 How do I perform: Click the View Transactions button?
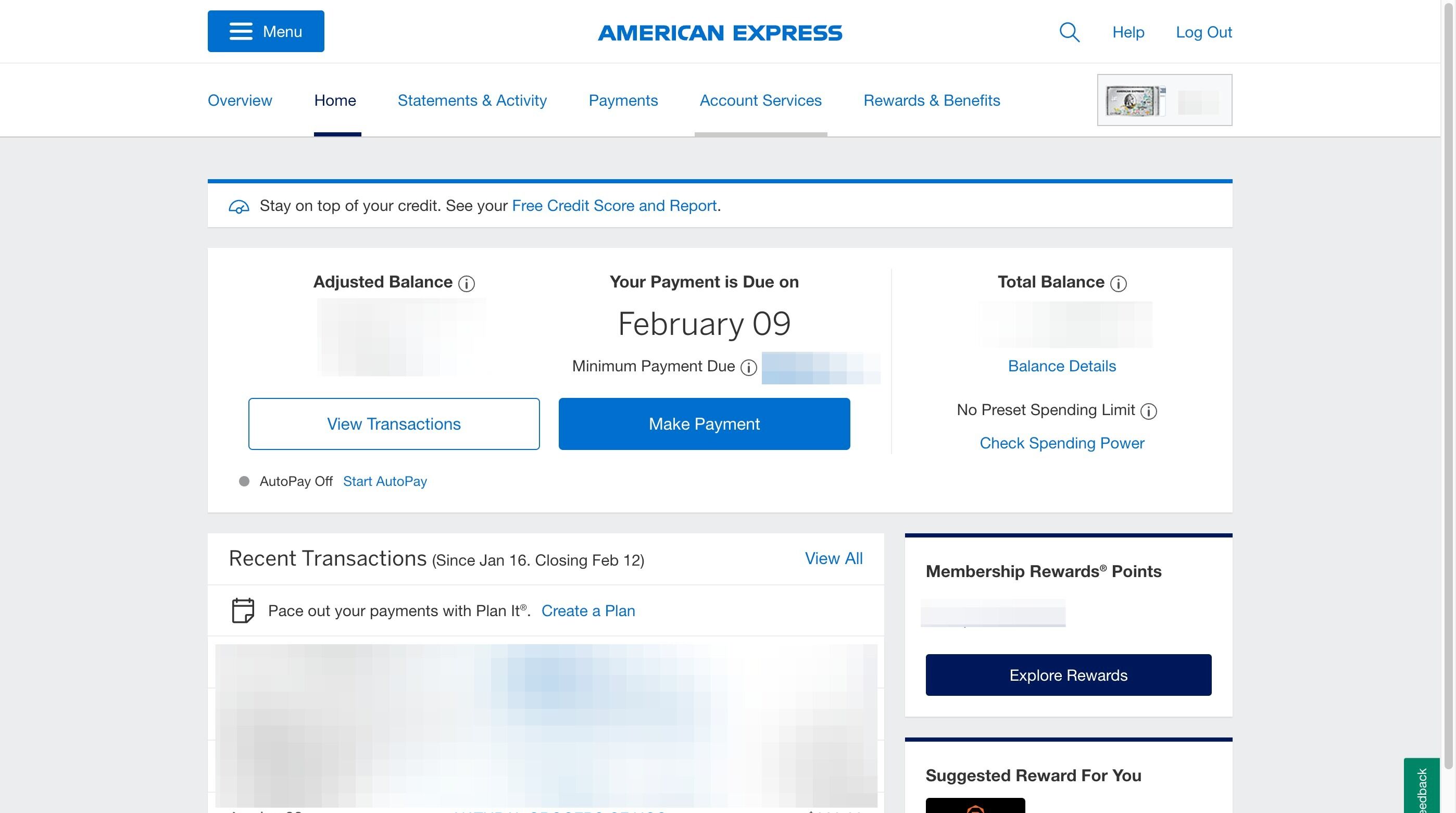pyautogui.click(x=394, y=424)
